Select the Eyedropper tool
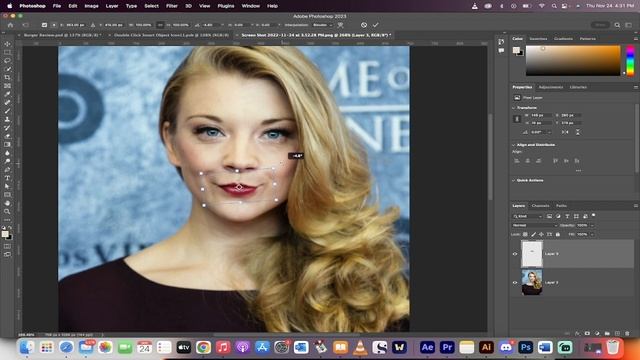Screen dimensions: 640x360 (x=7, y=94)
